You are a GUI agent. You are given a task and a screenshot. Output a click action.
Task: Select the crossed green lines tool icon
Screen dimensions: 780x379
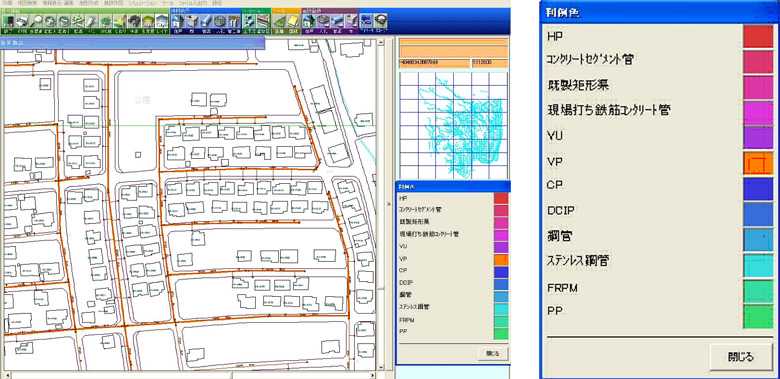coord(77,20)
